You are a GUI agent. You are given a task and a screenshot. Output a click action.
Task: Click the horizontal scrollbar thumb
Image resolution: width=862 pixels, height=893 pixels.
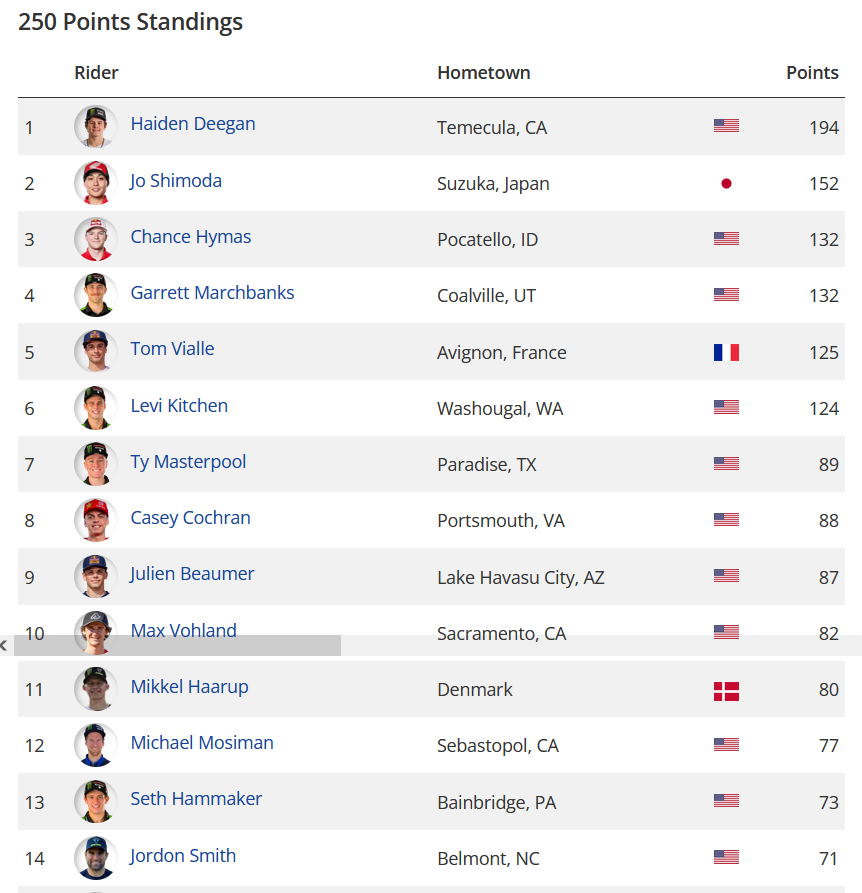pos(177,645)
